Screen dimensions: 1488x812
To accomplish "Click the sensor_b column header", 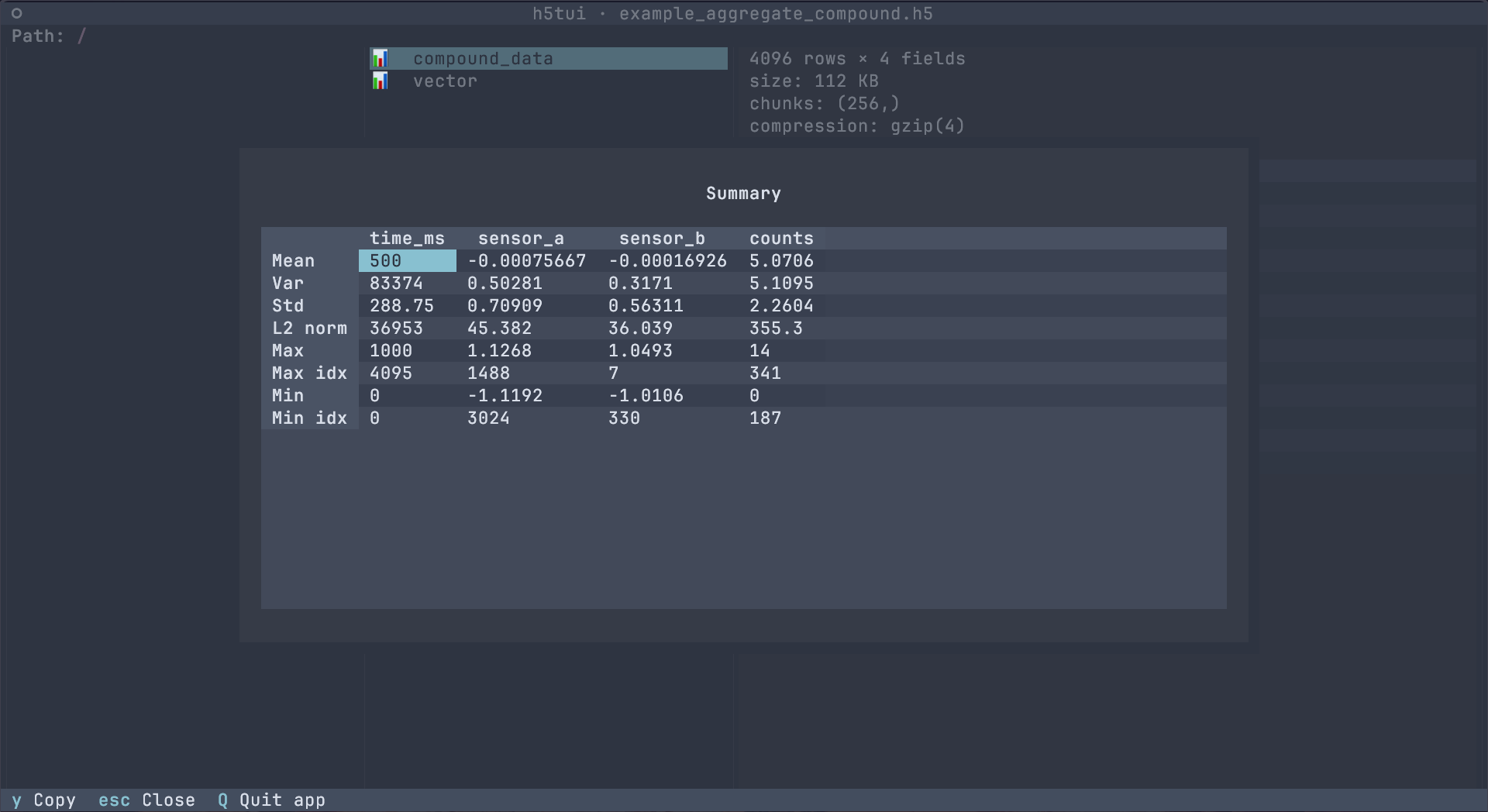I will (x=662, y=239).
